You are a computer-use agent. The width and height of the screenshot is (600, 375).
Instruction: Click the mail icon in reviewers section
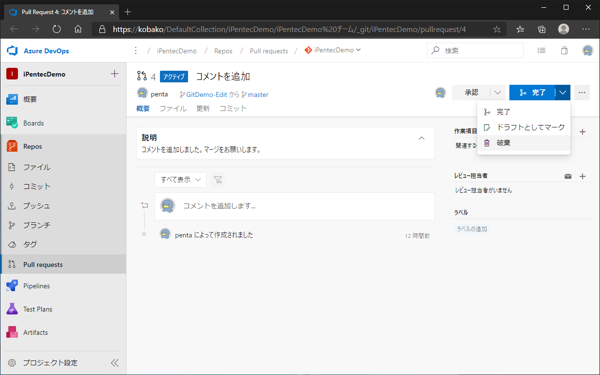tap(568, 176)
